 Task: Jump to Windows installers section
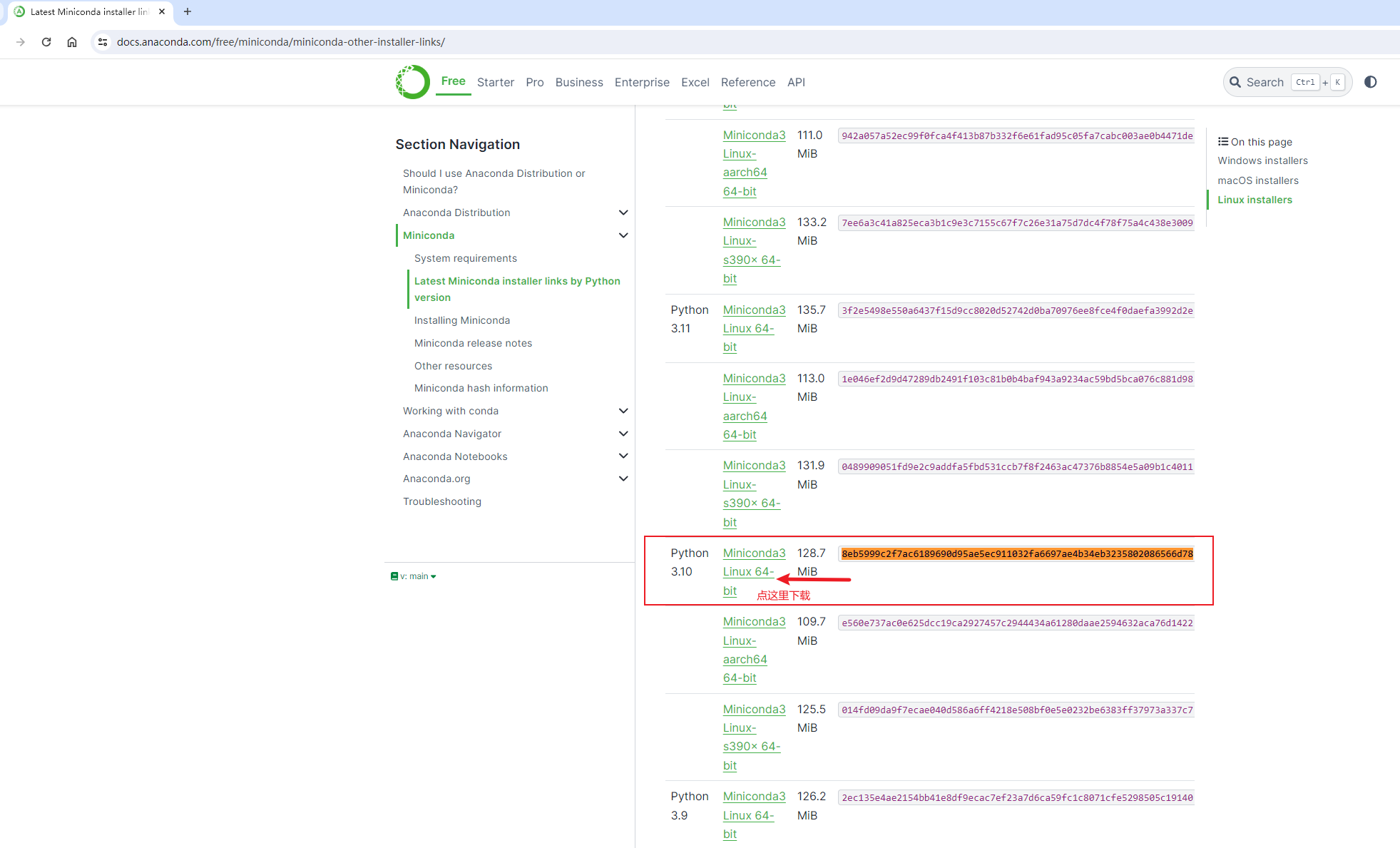1262,160
